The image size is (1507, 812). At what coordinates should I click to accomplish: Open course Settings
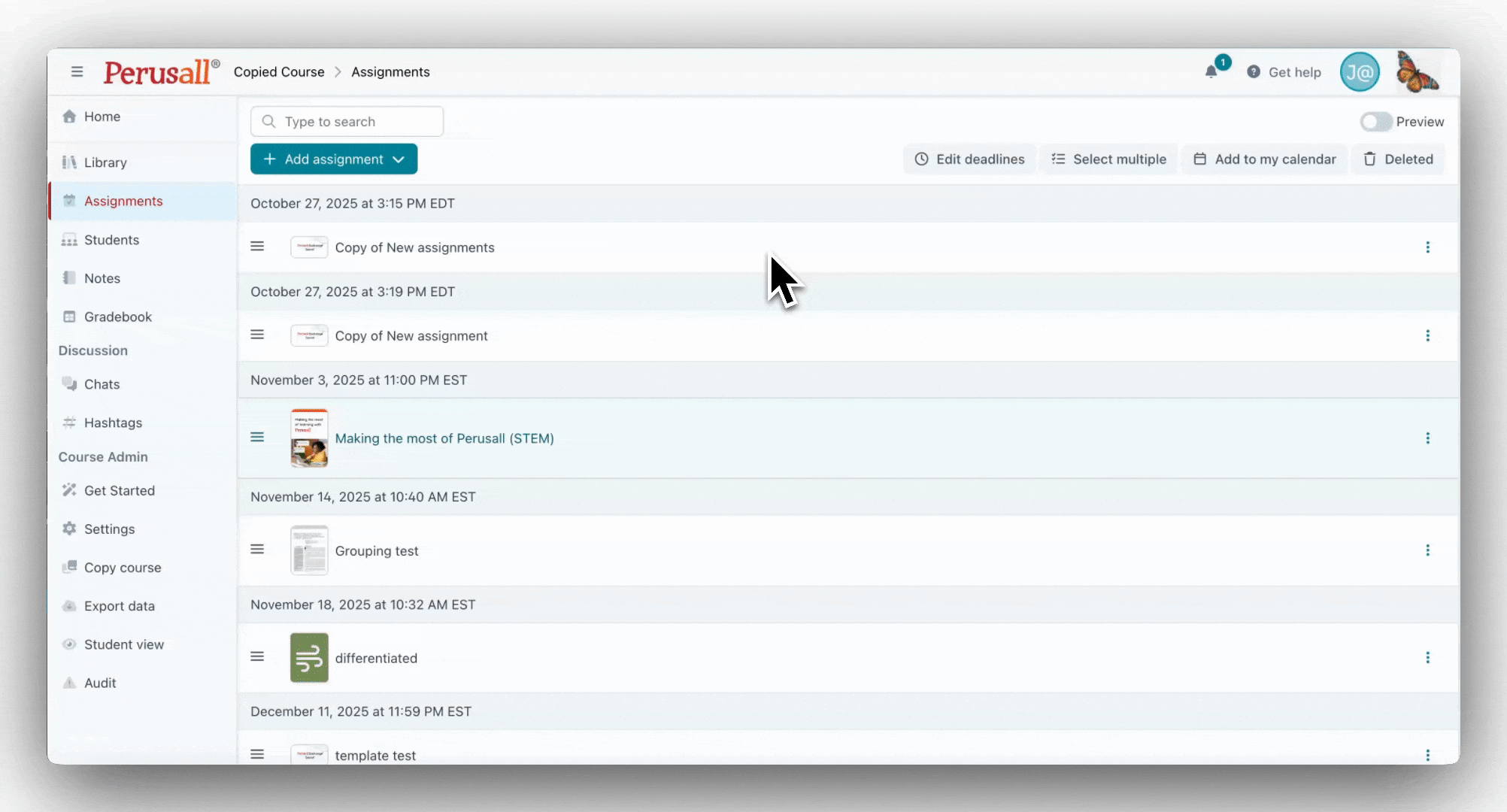109,529
